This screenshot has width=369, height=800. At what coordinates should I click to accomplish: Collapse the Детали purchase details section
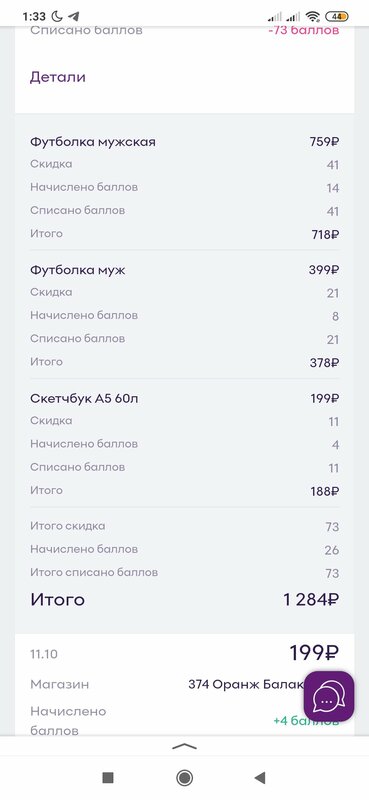pos(58,77)
